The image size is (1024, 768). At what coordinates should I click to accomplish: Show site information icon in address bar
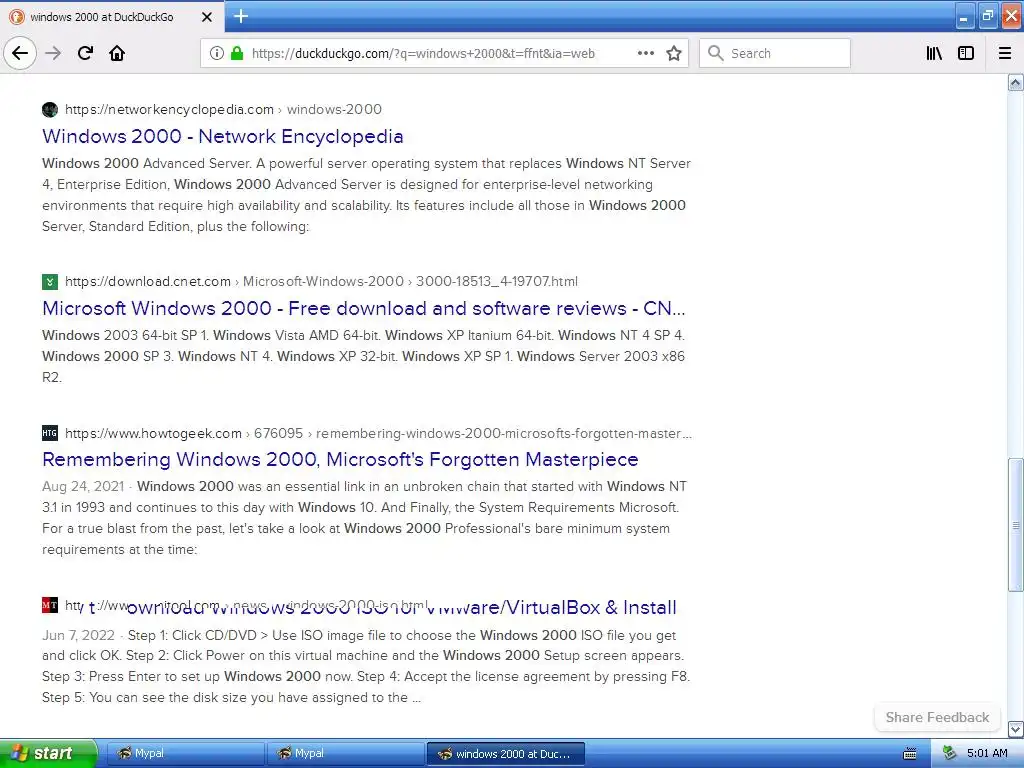(217, 53)
